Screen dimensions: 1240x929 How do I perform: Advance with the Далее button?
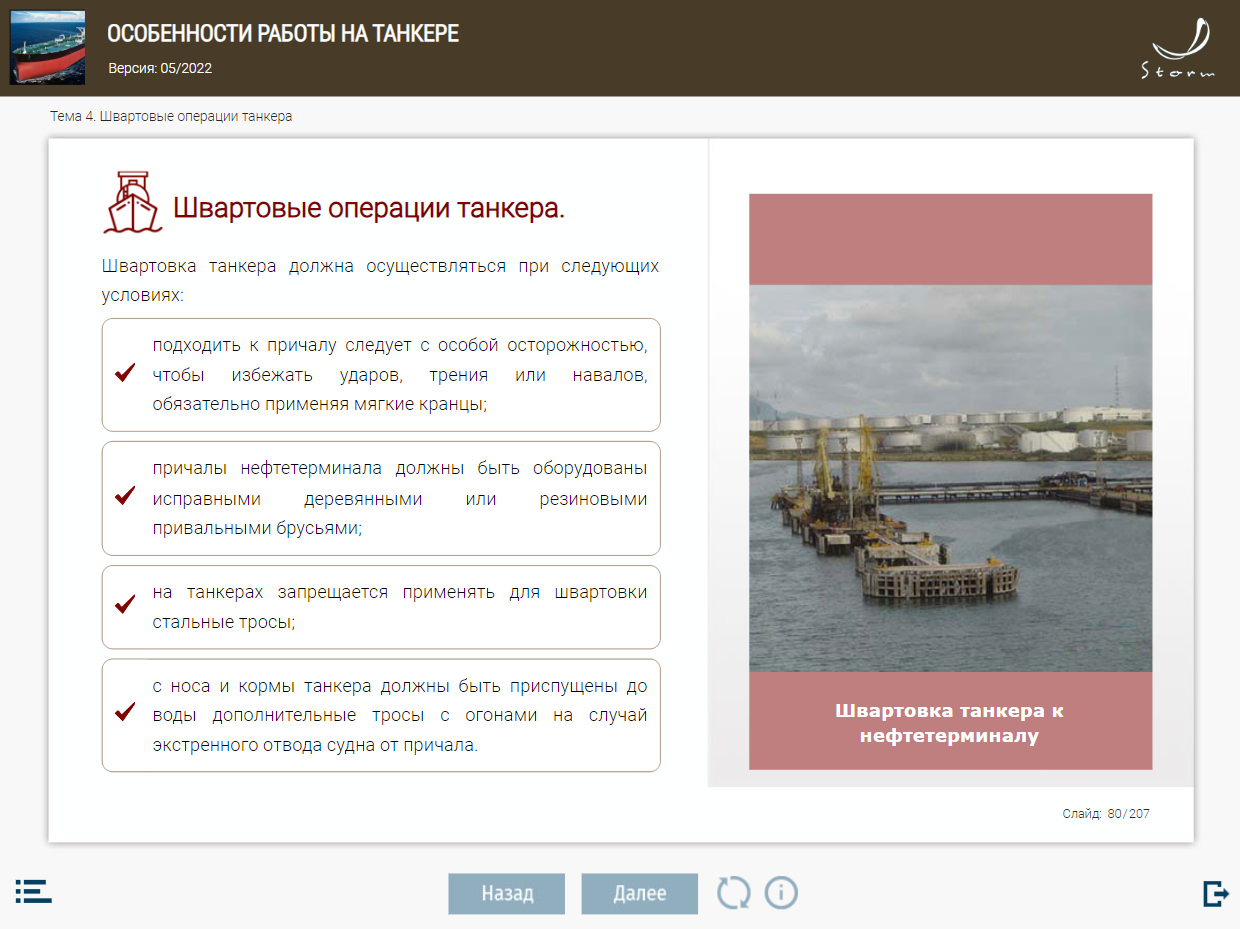(x=639, y=893)
